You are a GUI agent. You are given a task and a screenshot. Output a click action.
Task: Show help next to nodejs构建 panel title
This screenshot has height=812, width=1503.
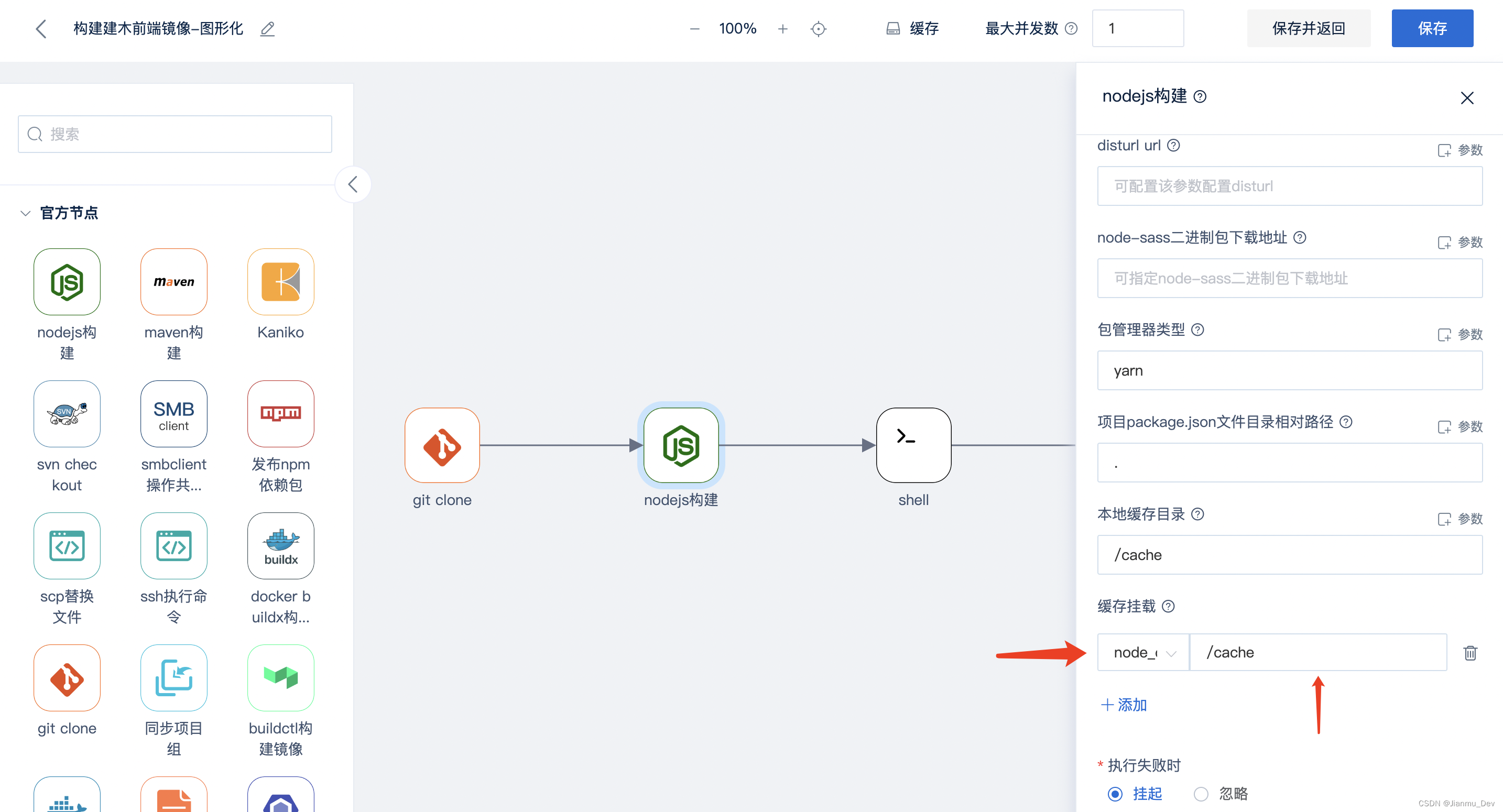pos(1200,97)
